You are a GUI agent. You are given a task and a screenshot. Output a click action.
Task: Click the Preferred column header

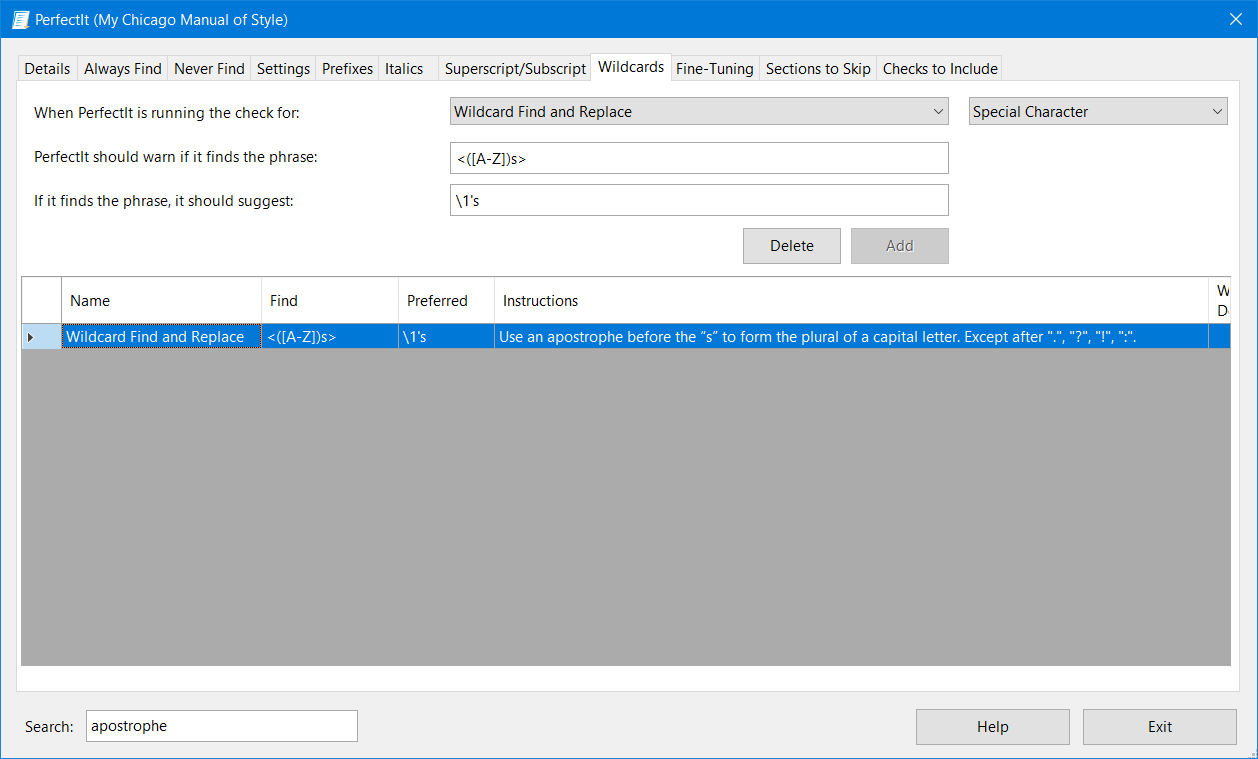tap(446, 300)
